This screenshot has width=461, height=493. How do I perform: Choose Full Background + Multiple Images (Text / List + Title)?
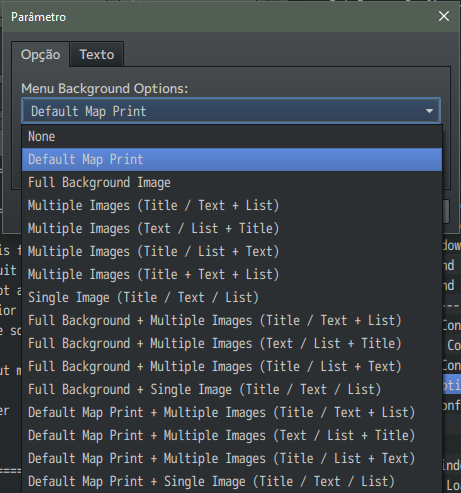232,344
